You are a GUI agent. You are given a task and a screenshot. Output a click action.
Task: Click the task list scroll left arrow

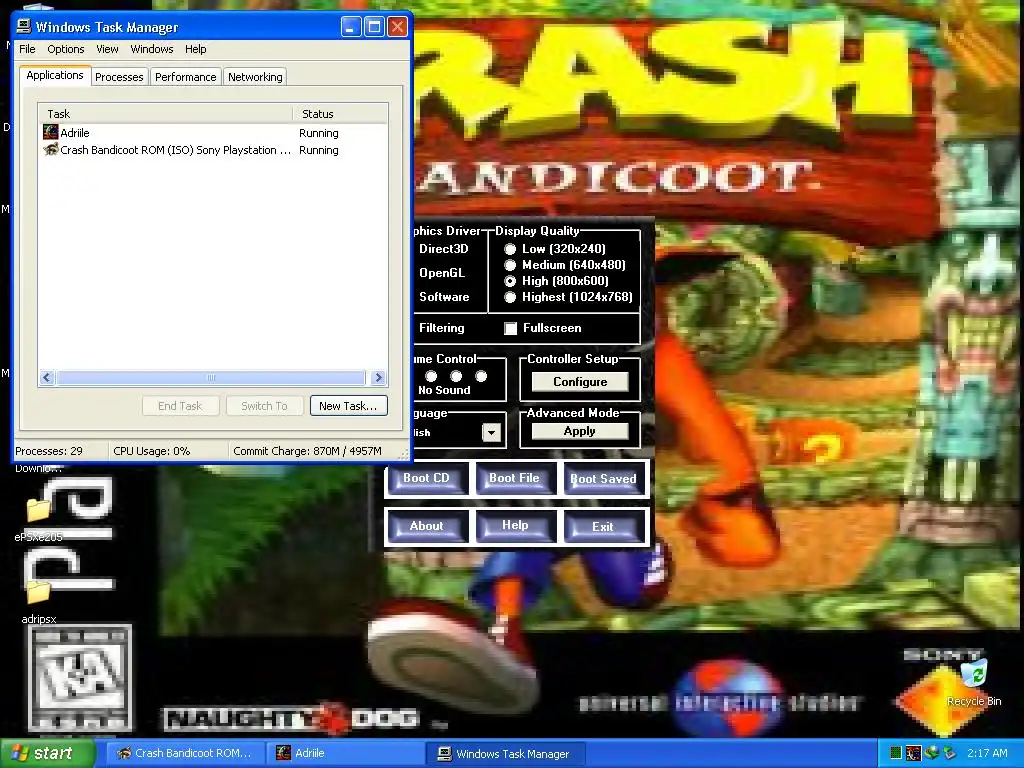[46, 377]
